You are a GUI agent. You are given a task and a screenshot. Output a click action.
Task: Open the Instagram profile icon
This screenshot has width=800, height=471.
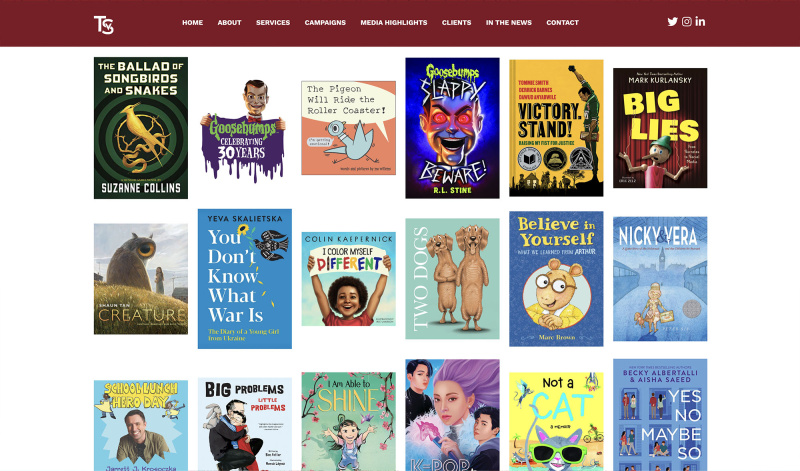(687, 22)
